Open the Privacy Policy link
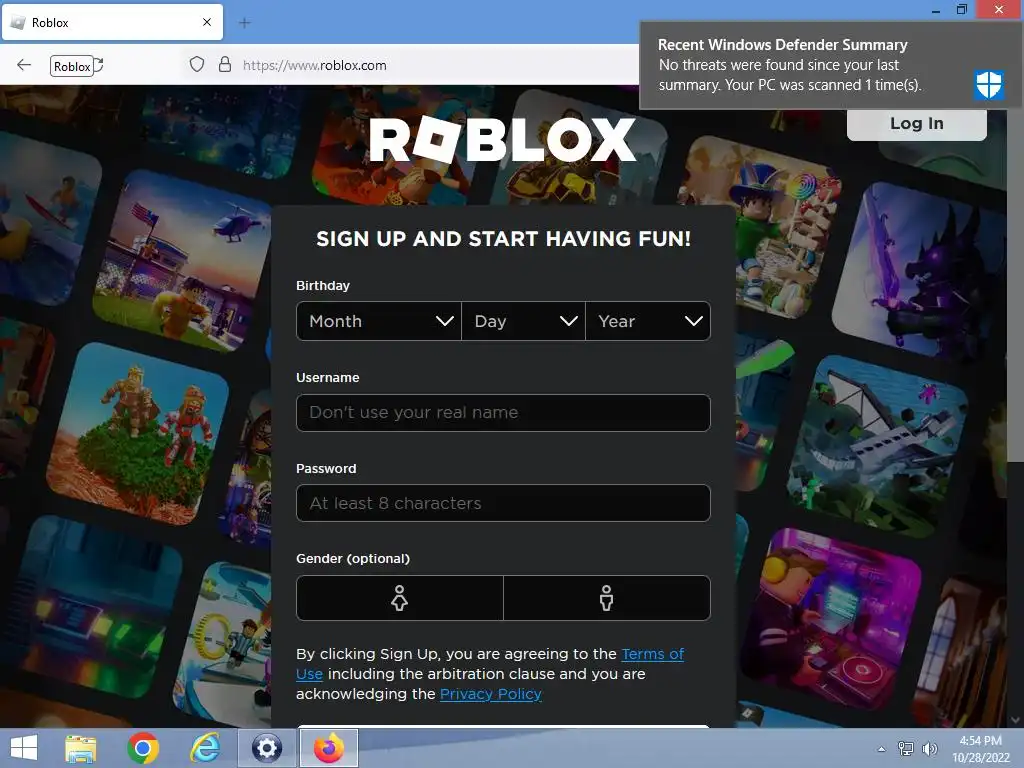 (490, 694)
